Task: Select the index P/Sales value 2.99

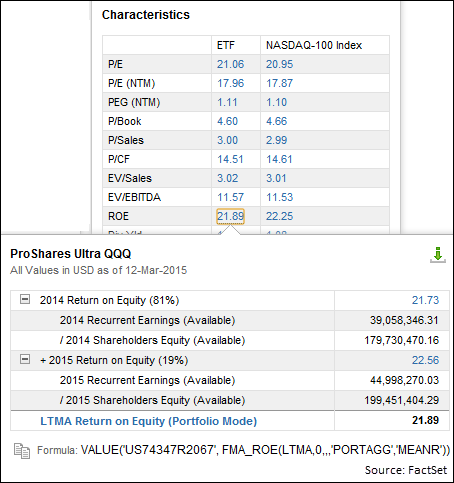Action: 276,140
